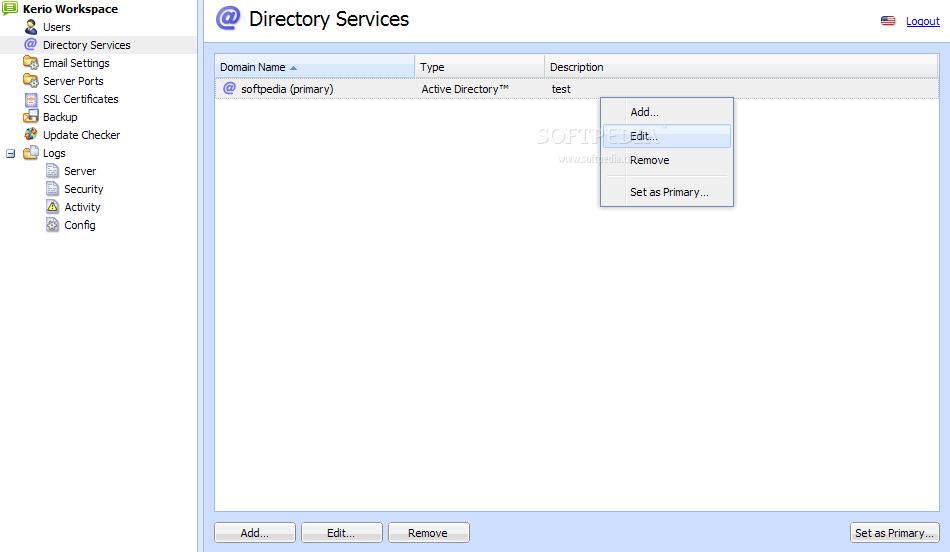The height and width of the screenshot is (552, 950).
Task: Click the Update Checker icon
Action: pos(30,135)
